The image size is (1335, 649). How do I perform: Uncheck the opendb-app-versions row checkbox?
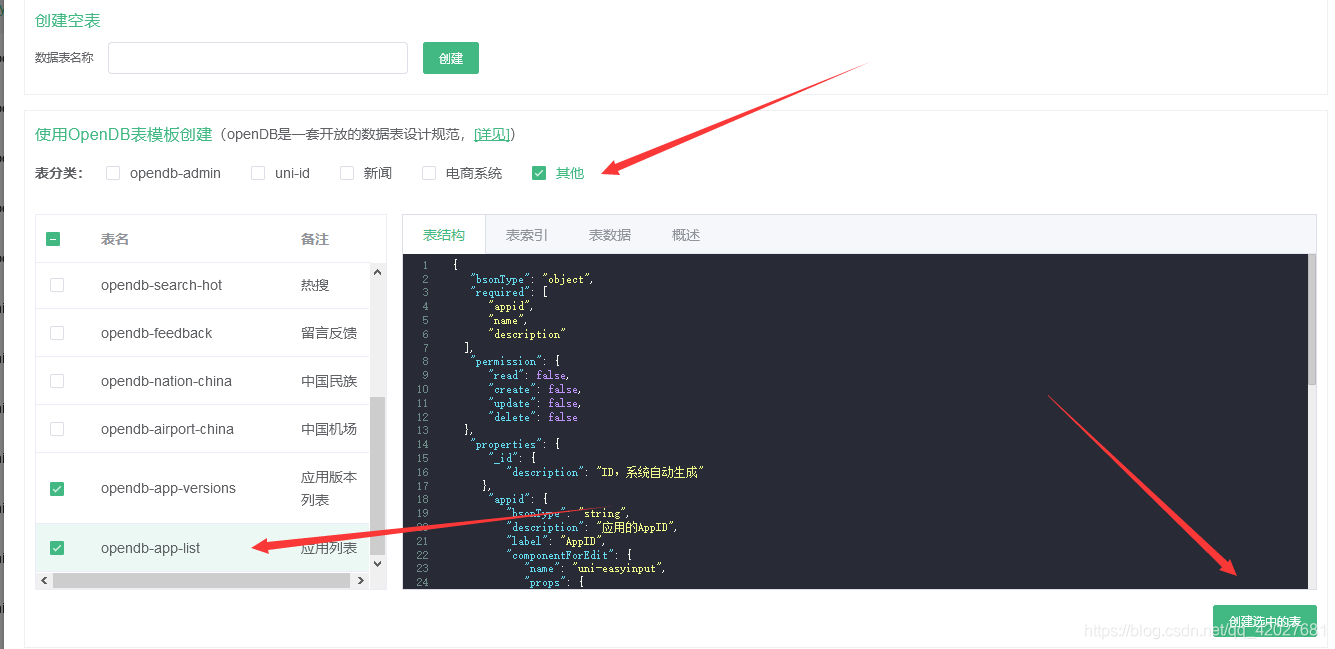point(57,489)
